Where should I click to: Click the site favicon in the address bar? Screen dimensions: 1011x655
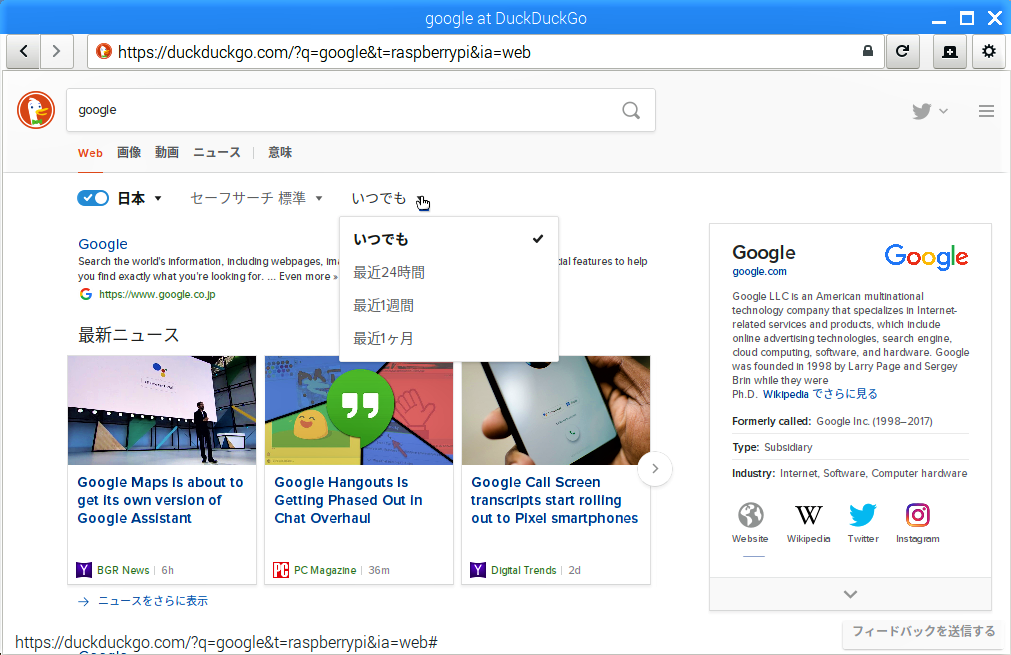click(x=103, y=52)
